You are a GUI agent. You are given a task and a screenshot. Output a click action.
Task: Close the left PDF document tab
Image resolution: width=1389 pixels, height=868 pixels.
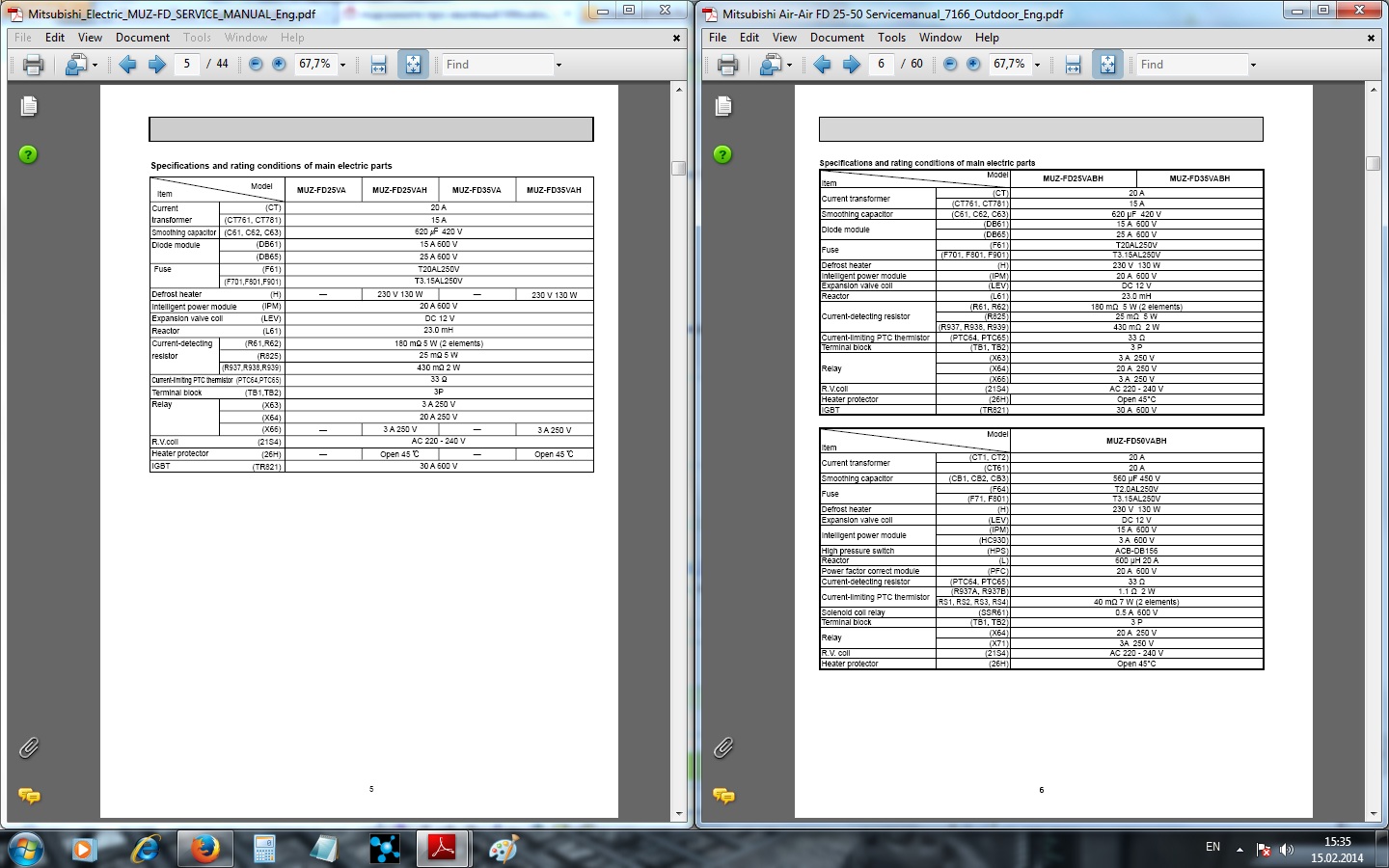(676, 38)
